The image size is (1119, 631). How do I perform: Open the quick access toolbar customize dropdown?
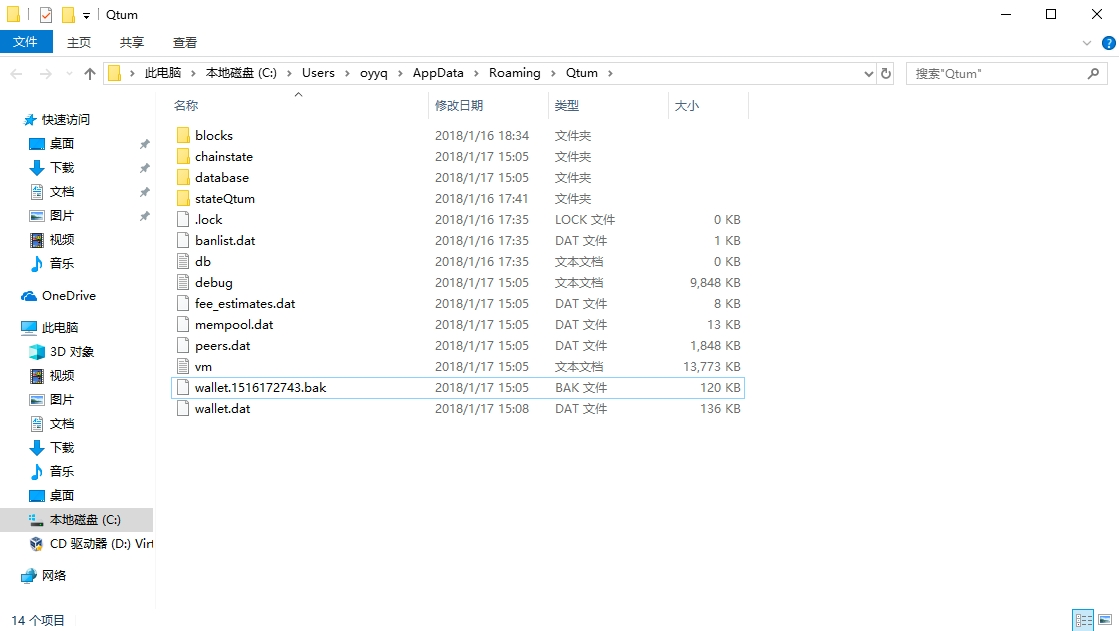pos(86,16)
